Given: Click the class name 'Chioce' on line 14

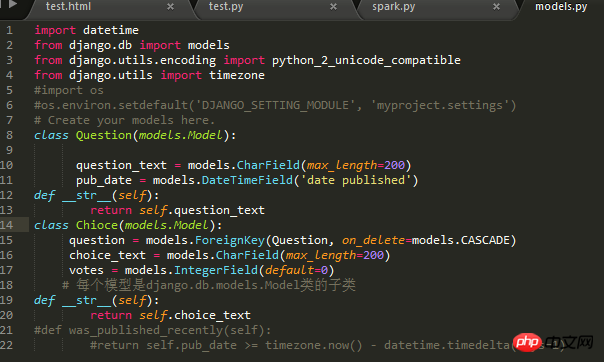Looking at the screenshot, I should (x=96, y=225).
